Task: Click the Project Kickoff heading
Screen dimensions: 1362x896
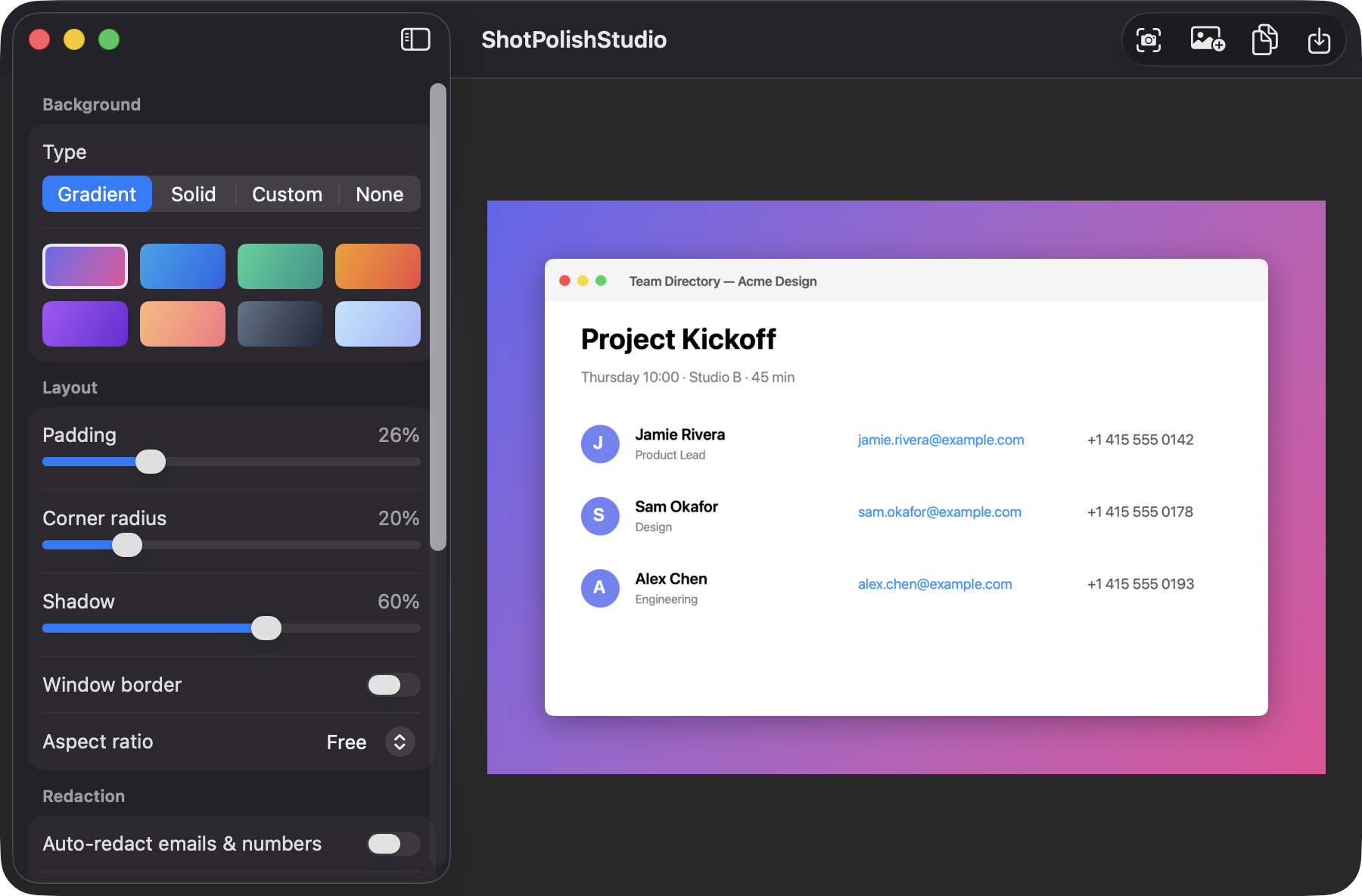Action: (x=678, y=339)
